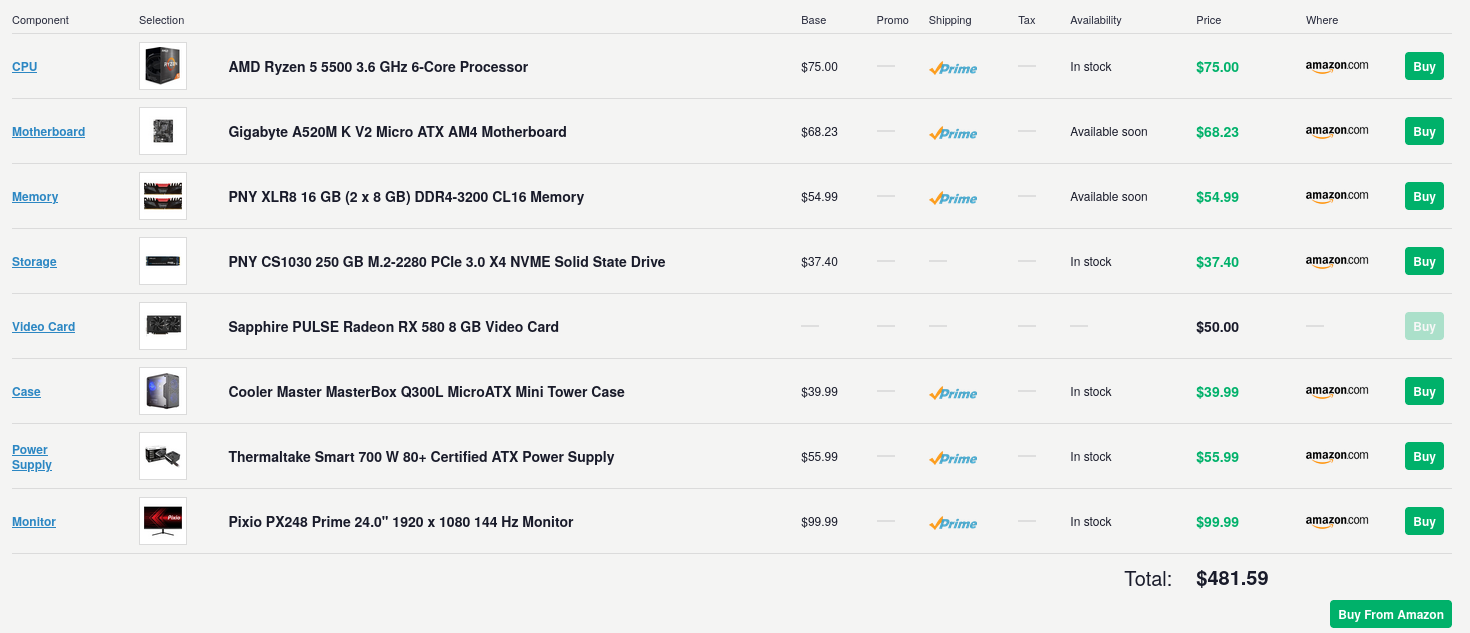Click the Buy From Amazon button
Screen dimensions: 1470x633
1391,614
